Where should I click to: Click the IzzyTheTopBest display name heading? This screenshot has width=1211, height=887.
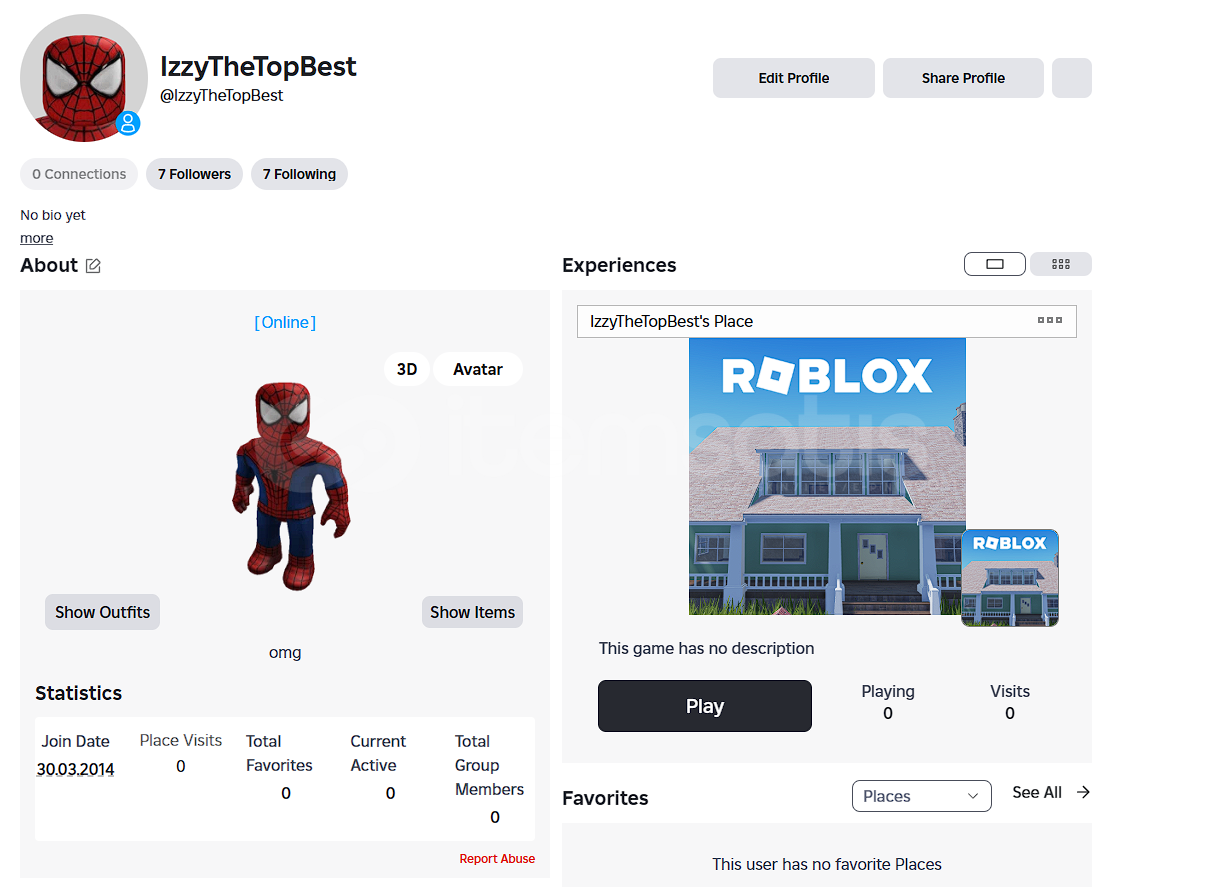[x=258, y=67]
